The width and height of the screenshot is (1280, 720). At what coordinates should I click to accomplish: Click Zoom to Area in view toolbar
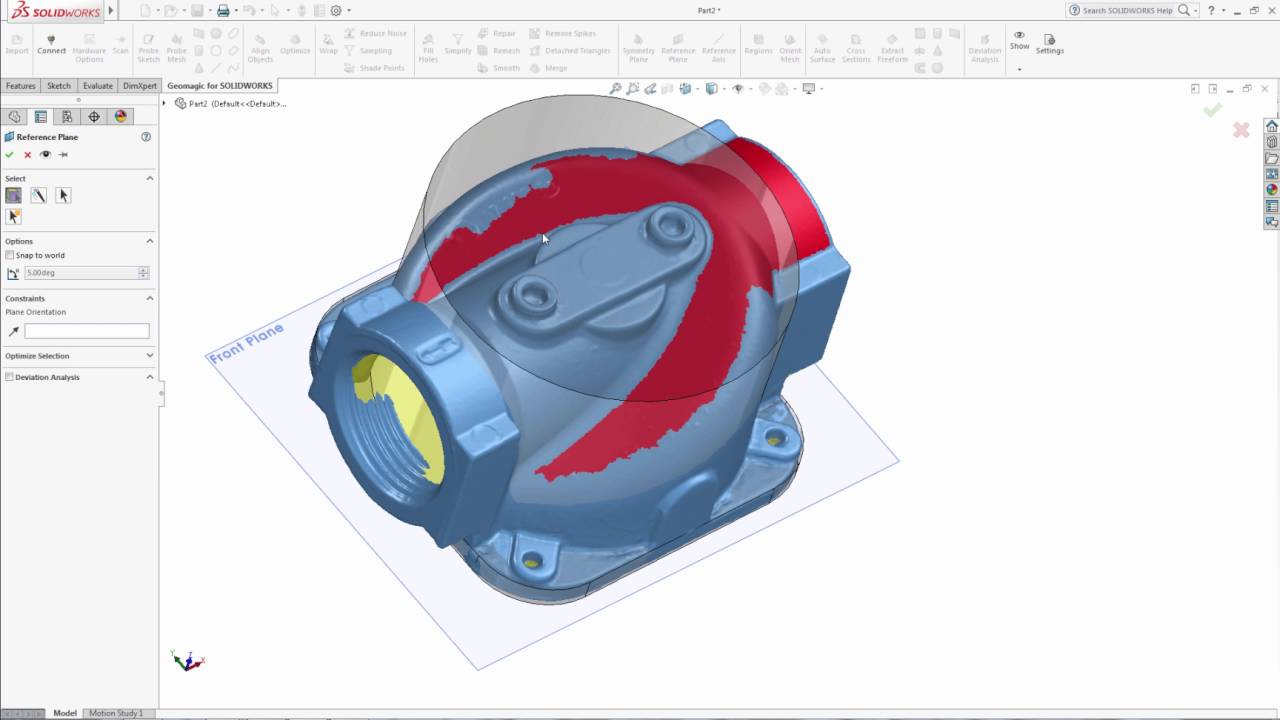(x=633, y=89)
